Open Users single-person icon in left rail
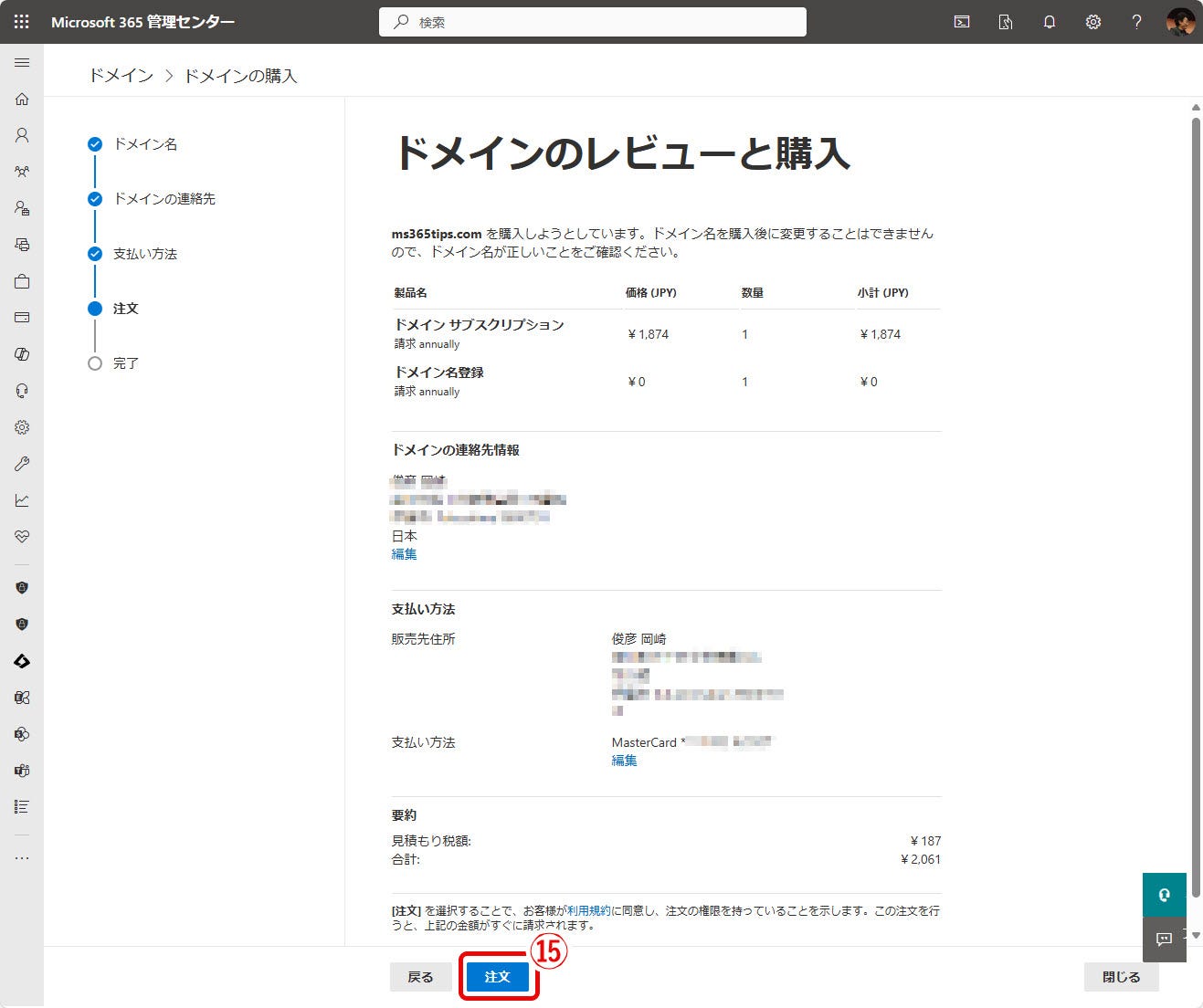This screenshot has height=1008, width=1203. coord(22,135)
